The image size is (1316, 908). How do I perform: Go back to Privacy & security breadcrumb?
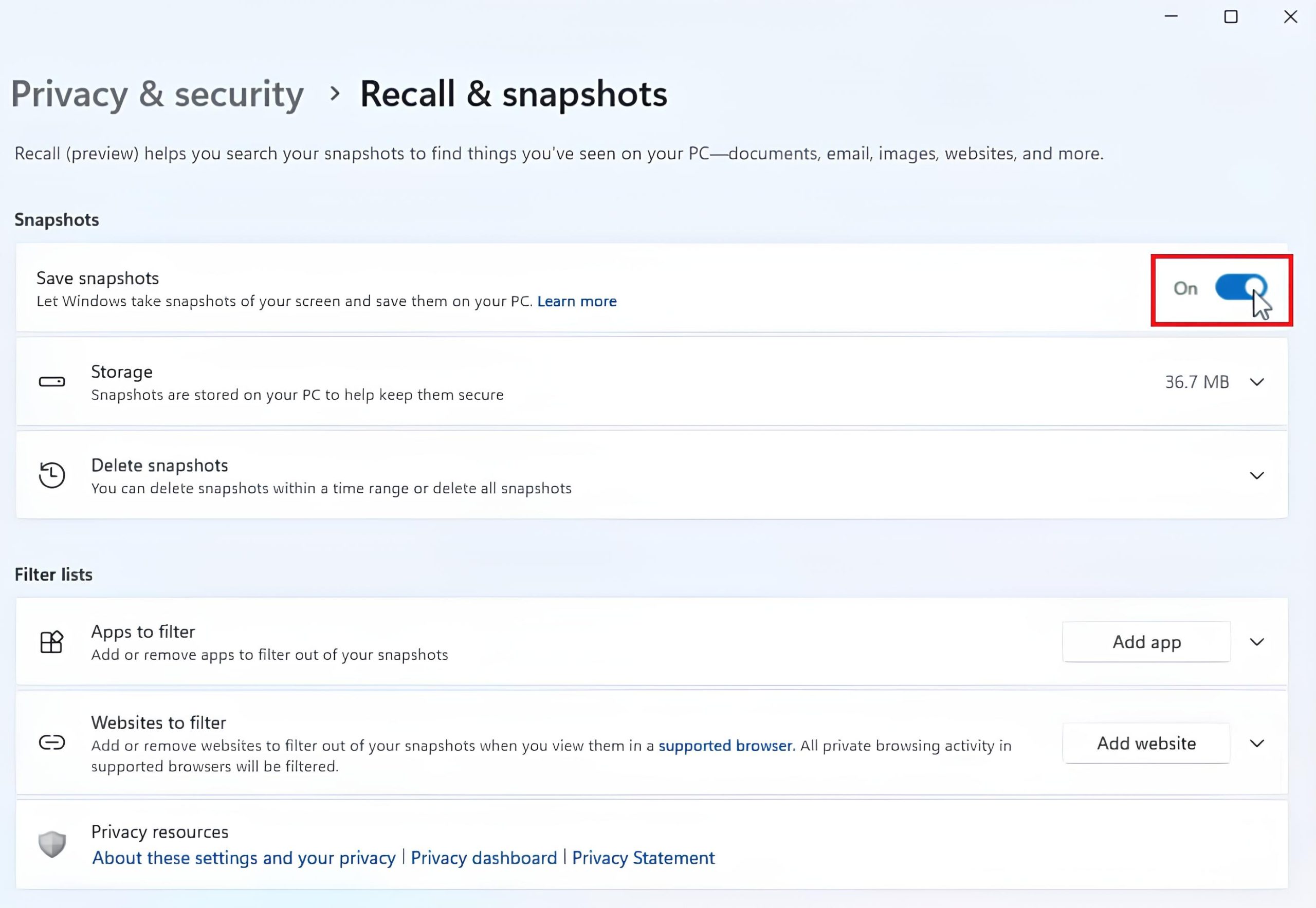pyautogui.click(x=157, y=94)
